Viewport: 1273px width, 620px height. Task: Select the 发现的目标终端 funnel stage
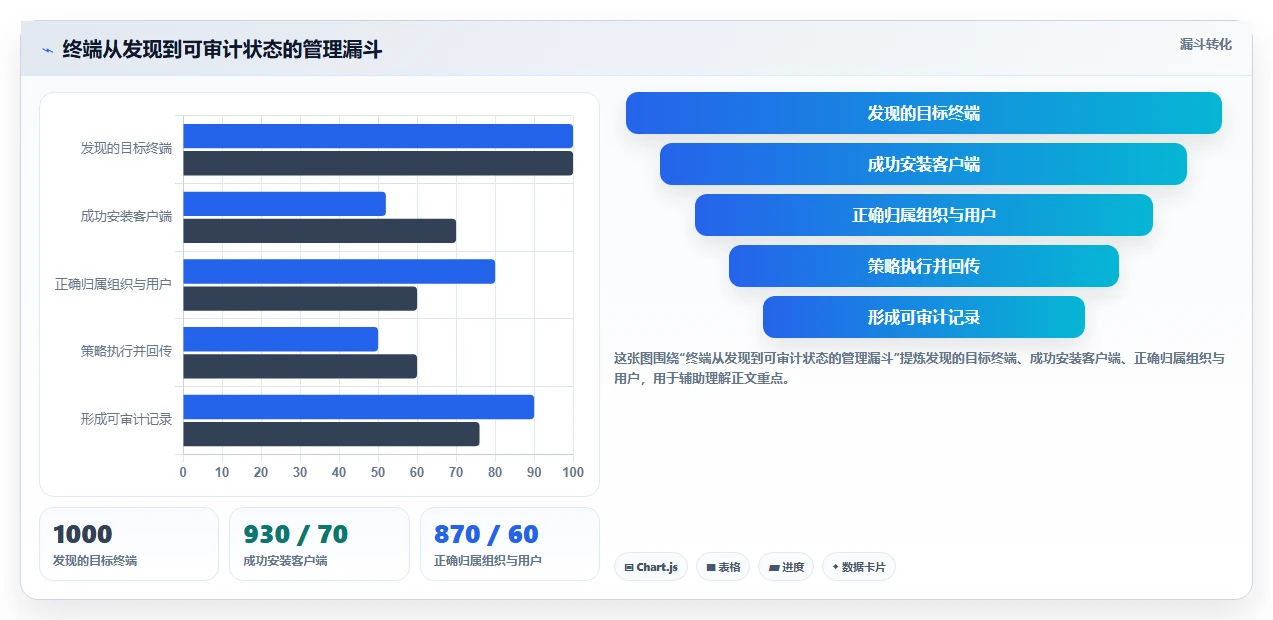click(923, 113)
